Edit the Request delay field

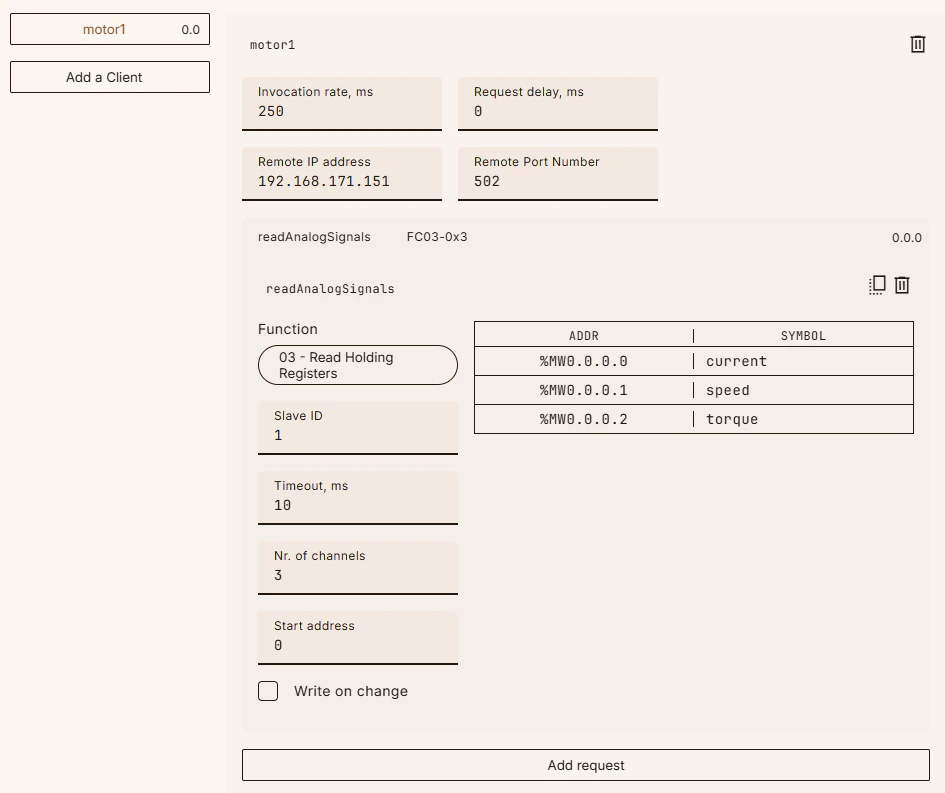557,104
